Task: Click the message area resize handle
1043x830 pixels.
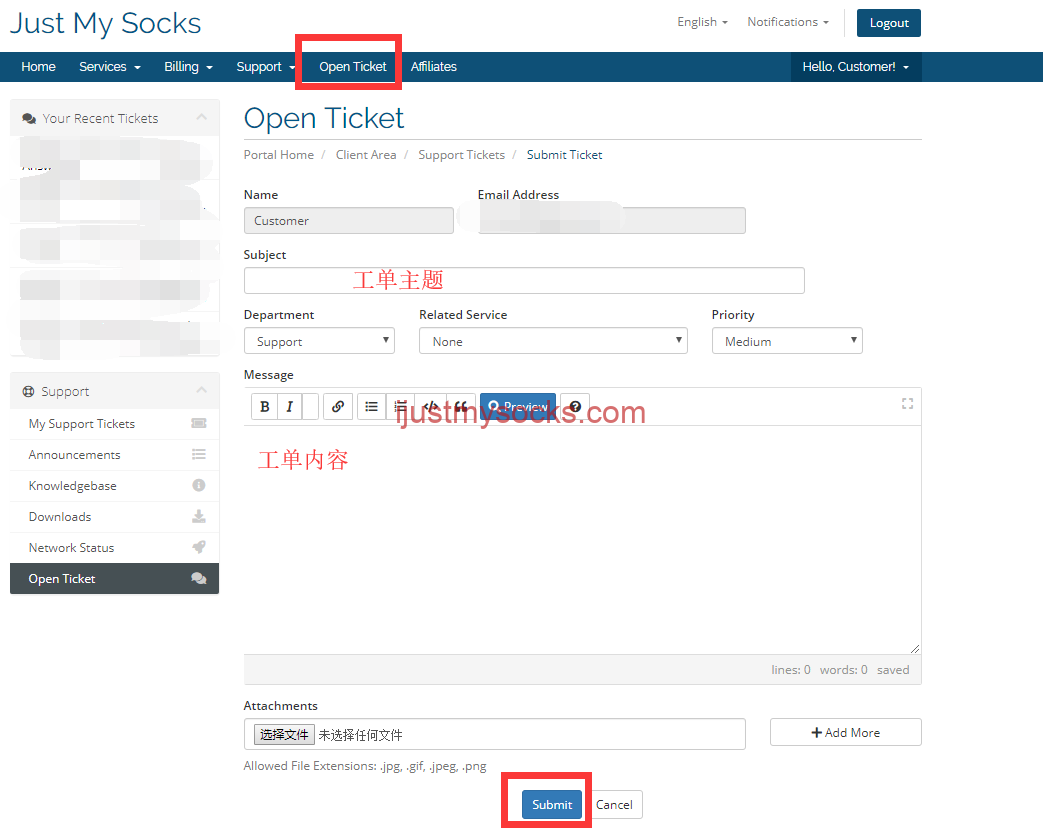Action: (915, 648)
